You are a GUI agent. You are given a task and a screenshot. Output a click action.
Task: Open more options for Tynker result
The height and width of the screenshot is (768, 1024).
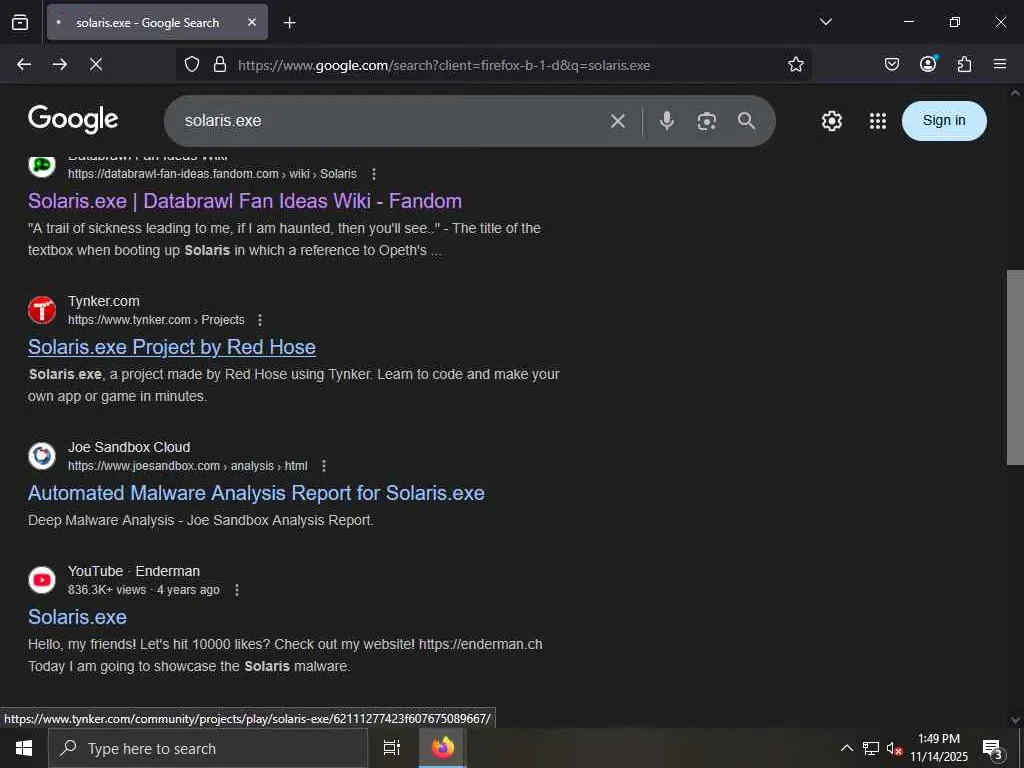(x=260, y=320)
